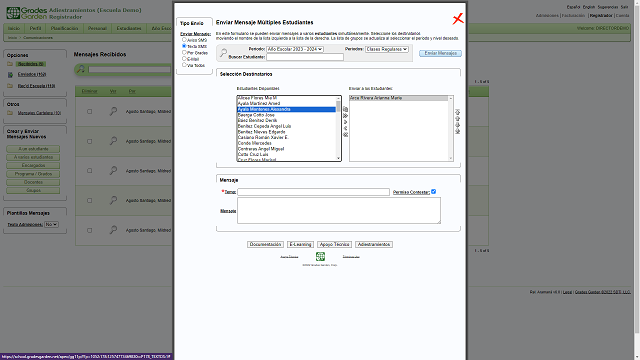View the second received message magnifier
Viewport: 640px width, 360px height.
113,141
